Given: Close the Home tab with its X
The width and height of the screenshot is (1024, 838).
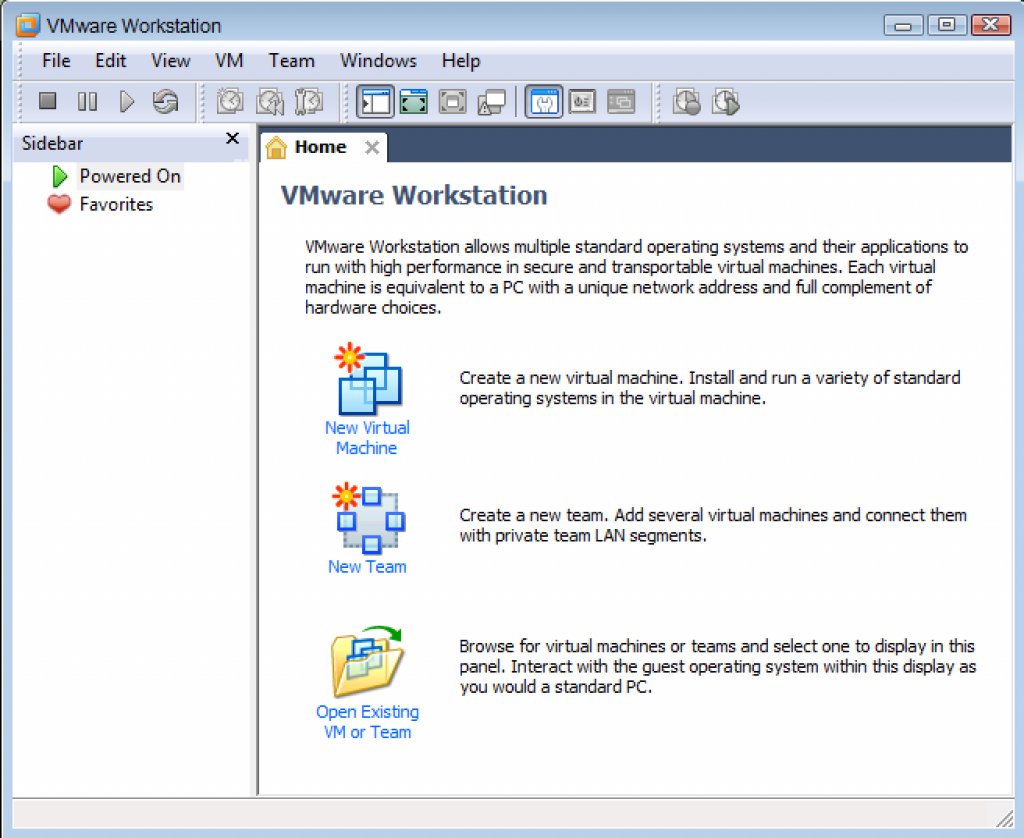Looking at the screenshot, I should click(371, 148).
